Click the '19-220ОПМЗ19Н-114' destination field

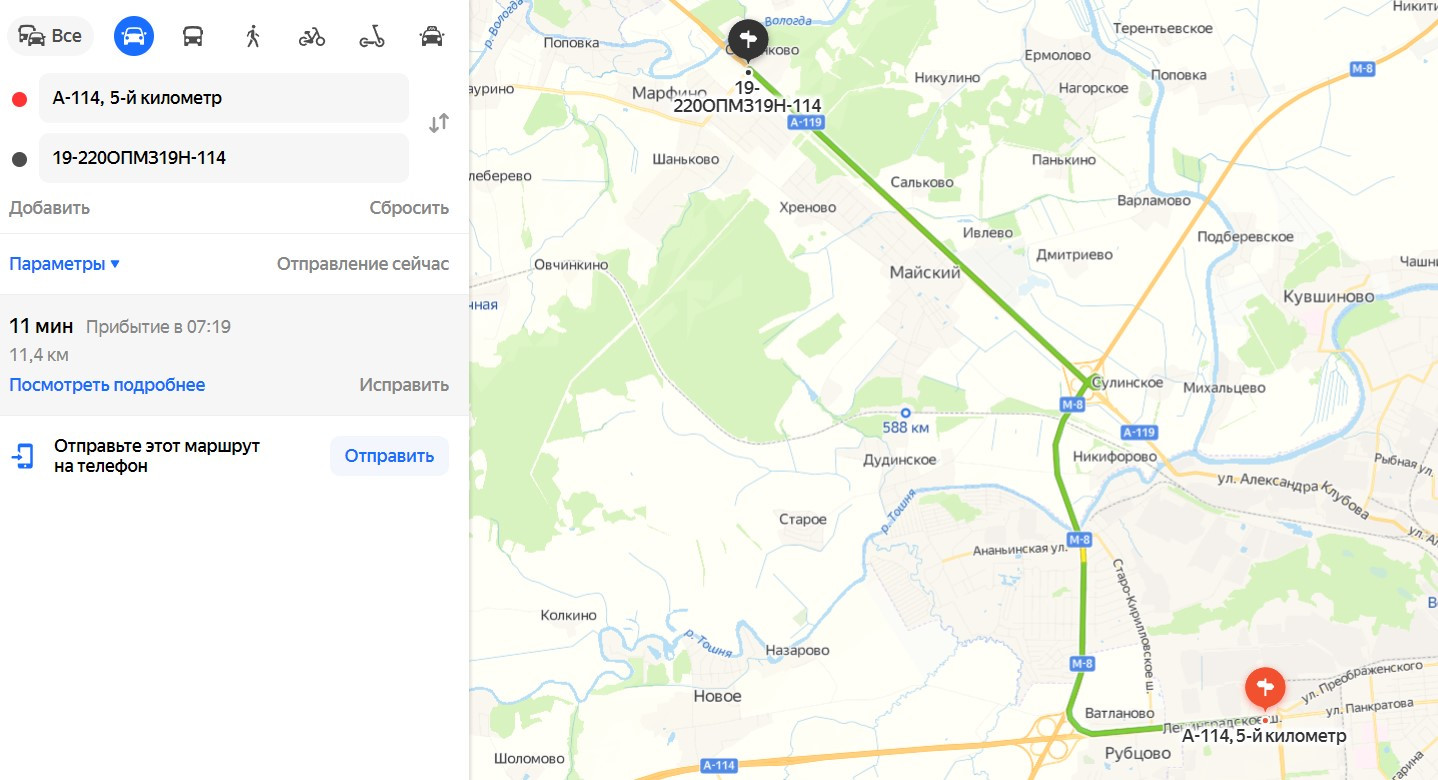pyautogui.click(x=224, y=158)
